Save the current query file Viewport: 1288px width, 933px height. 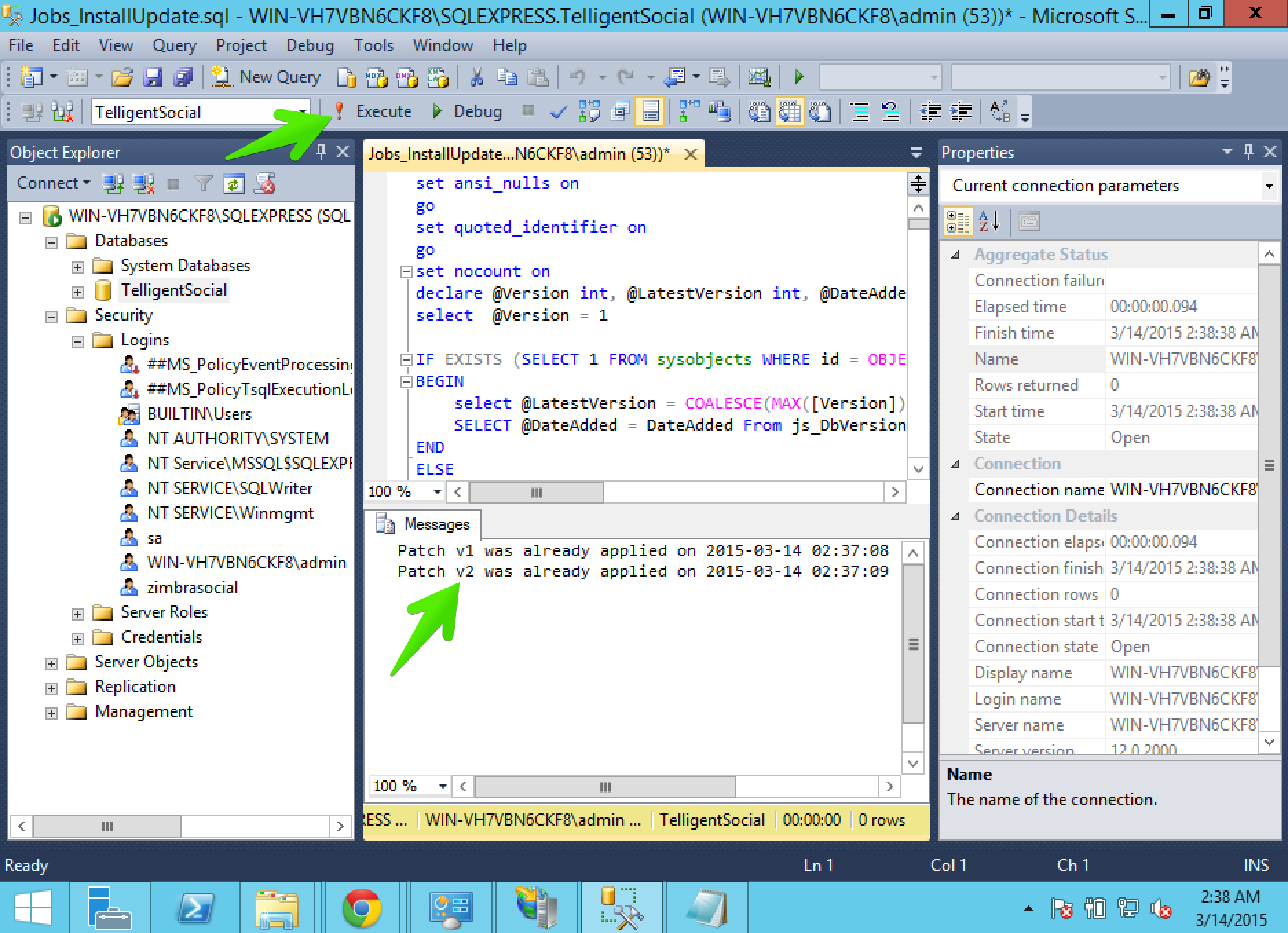pyautogui.click(x=153, y=77)
